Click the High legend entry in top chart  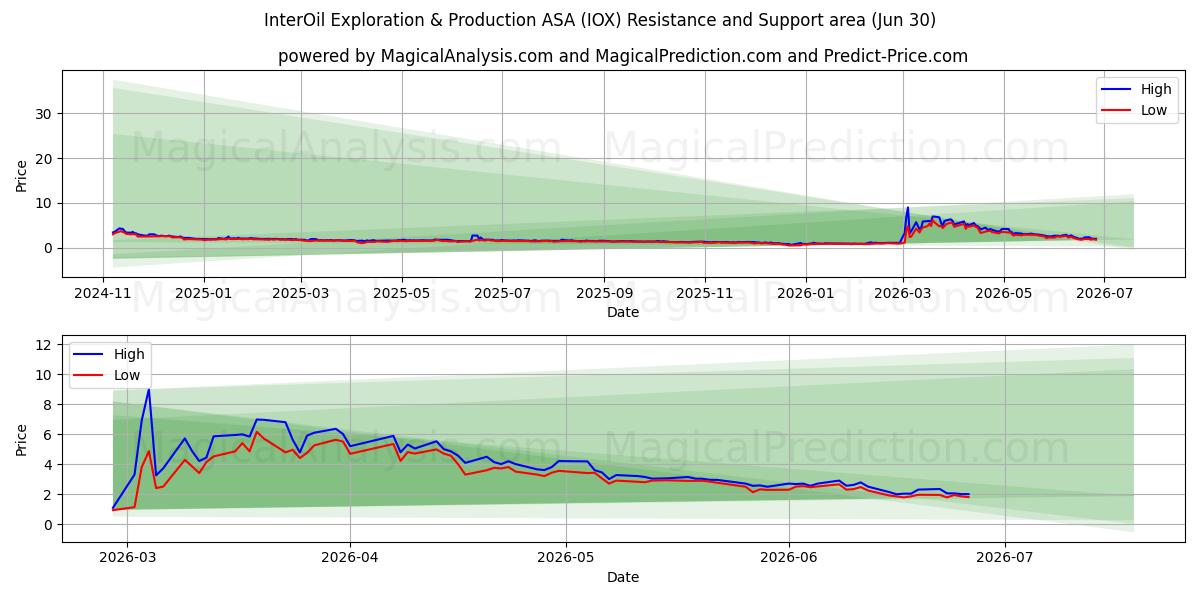pos(1134,89)
